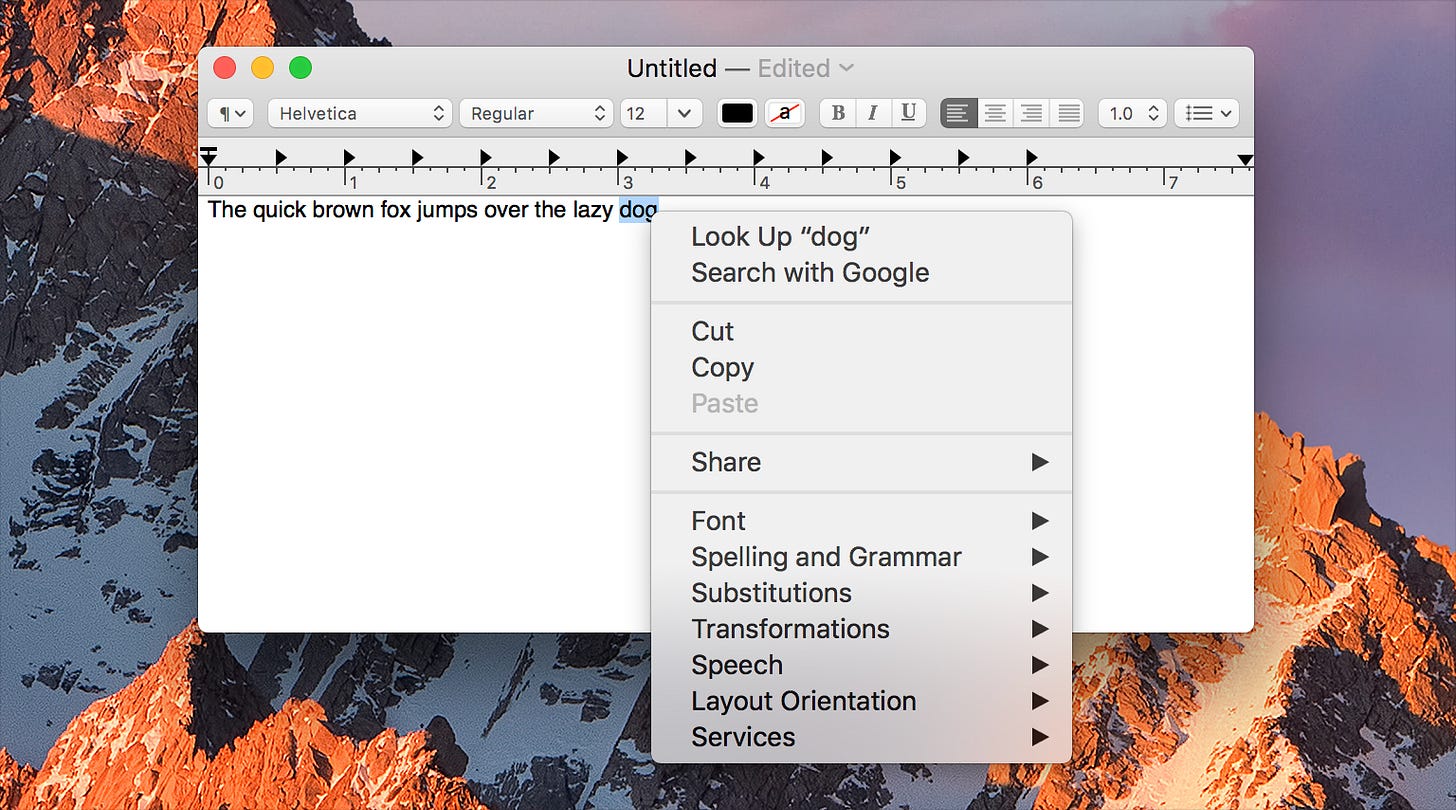Choose Look Up "dog" in the menu
The height and width of the screenshot is (810, 1456).
coord(779,237)
